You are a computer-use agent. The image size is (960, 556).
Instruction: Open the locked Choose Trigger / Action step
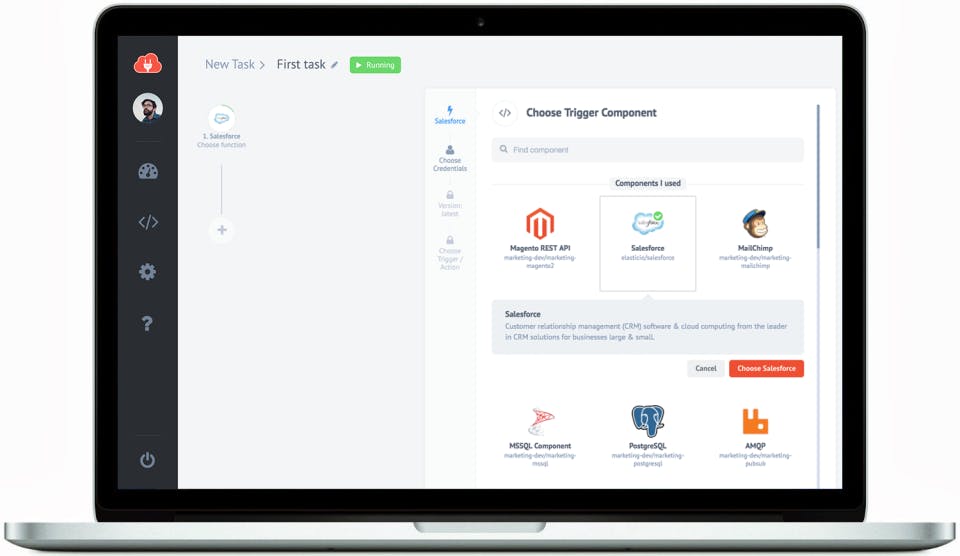450,254
